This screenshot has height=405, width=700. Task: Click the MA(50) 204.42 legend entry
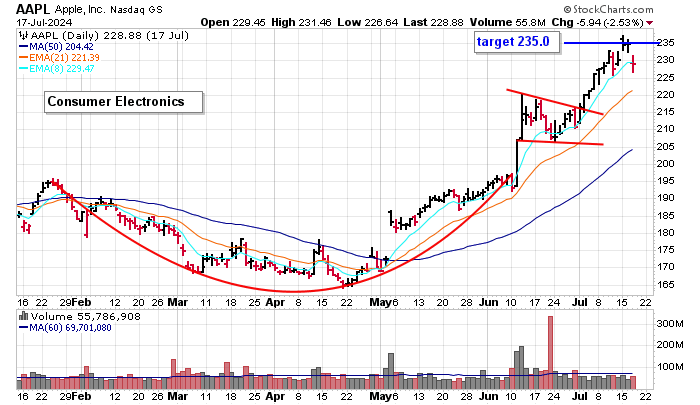56,46
